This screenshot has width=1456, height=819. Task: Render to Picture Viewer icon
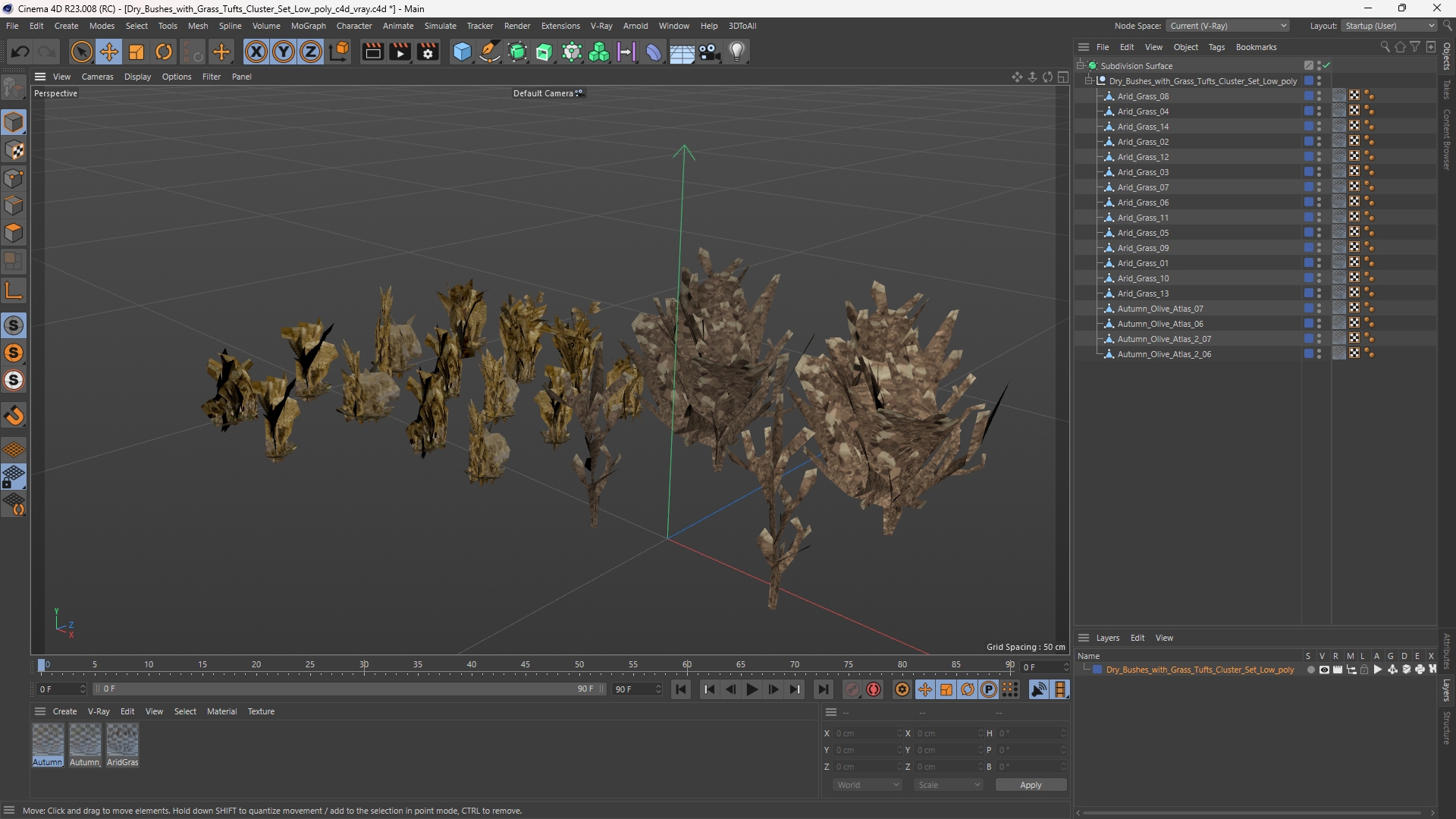point(400,52)
